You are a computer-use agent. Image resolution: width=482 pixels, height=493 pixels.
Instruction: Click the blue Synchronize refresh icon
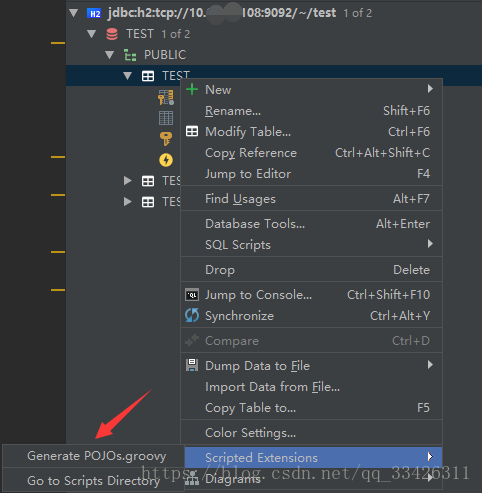[x=192, y=315]
